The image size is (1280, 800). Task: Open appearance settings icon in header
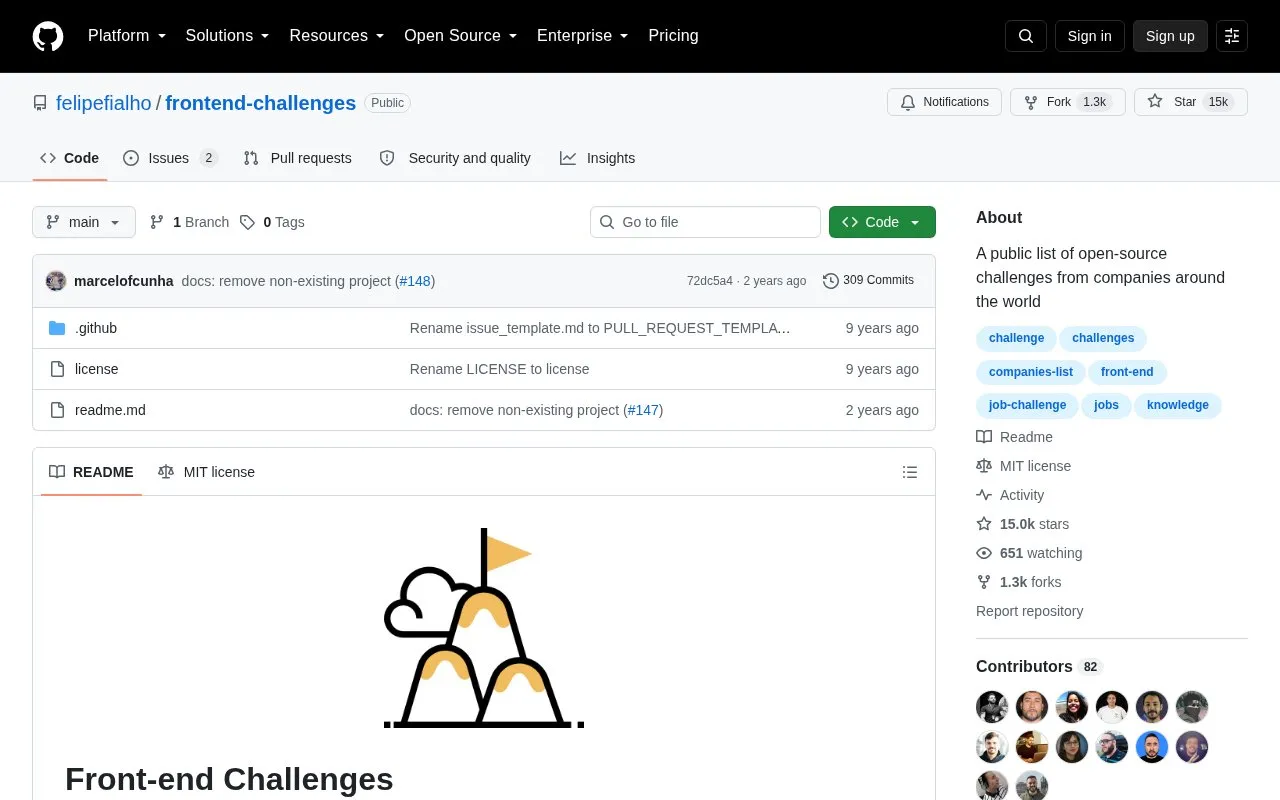(1232, 36)
